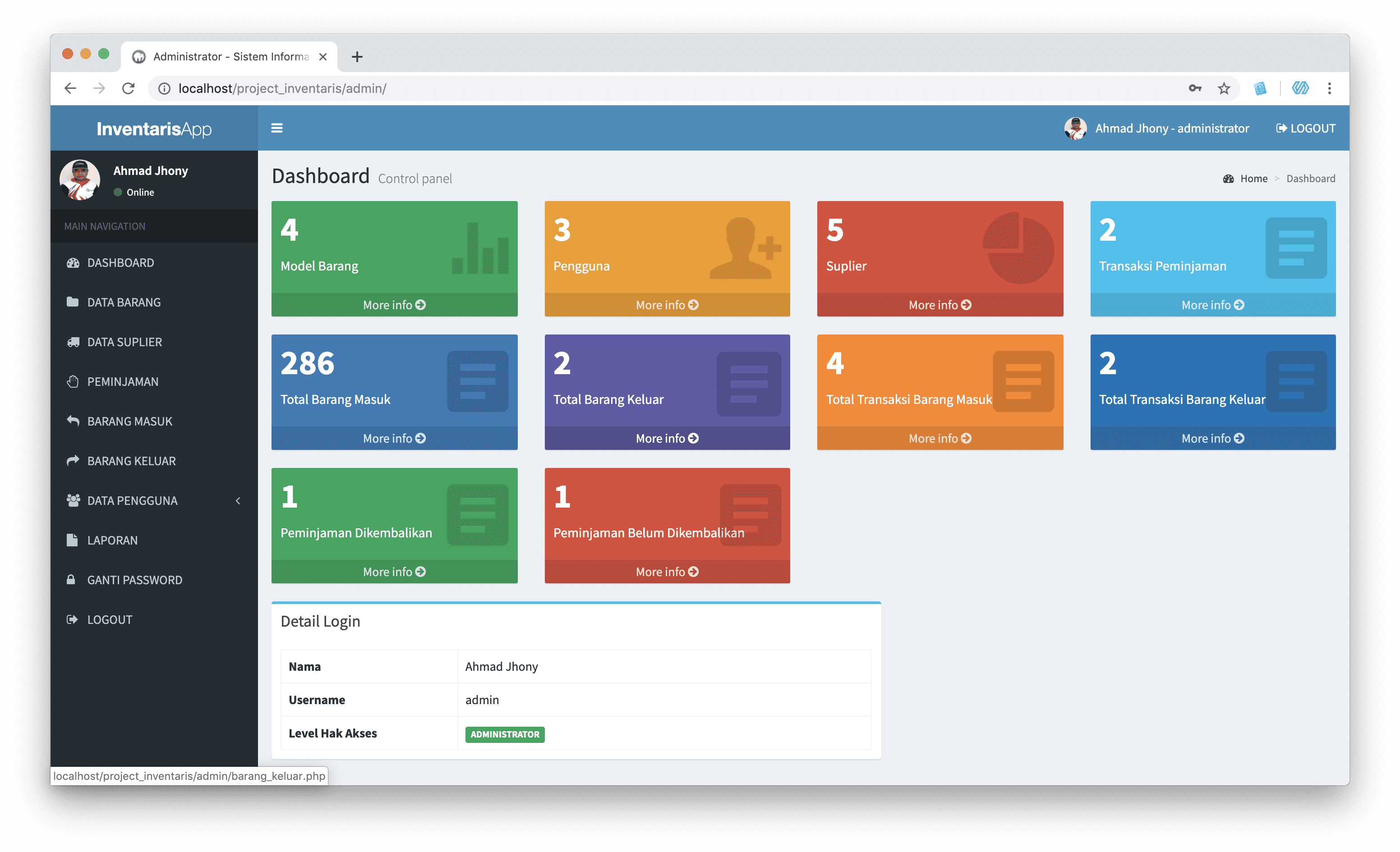Screen dimensions: 1400x852
Task: Click the browser address bar URL
Action: pyautogui.click(x=282, y=89)
